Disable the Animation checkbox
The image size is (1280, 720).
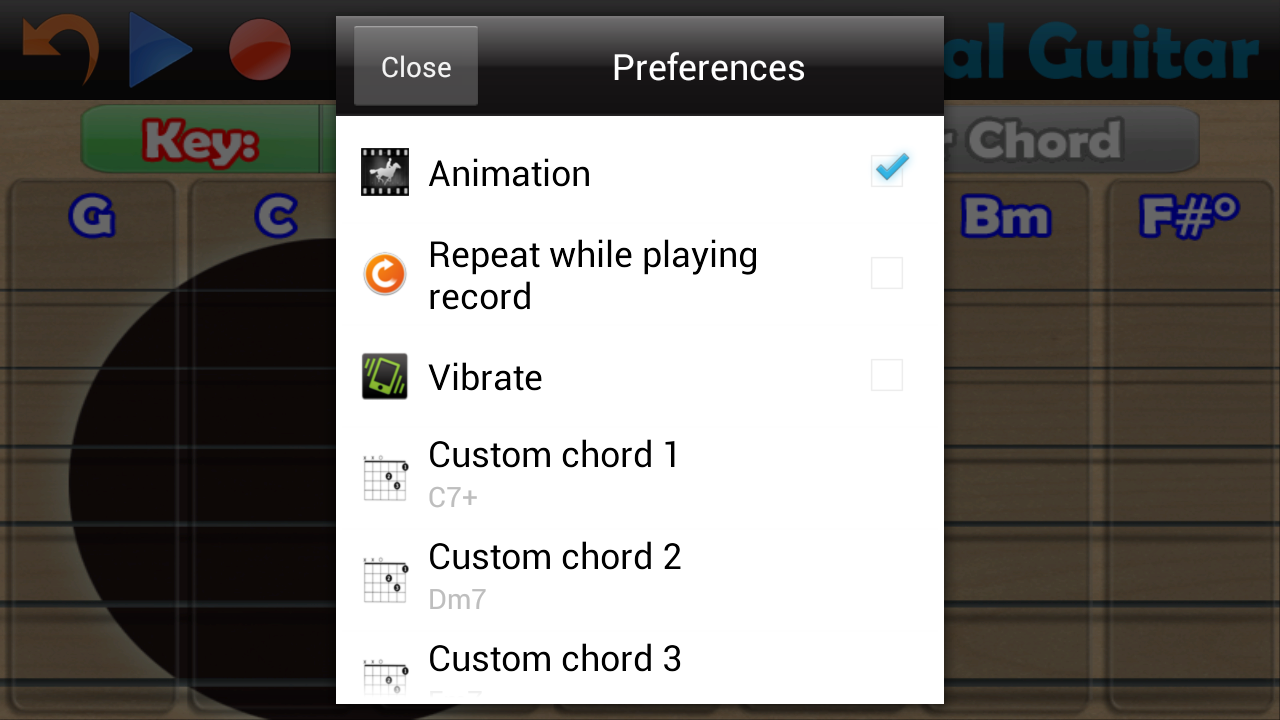(x=888, y=170)
